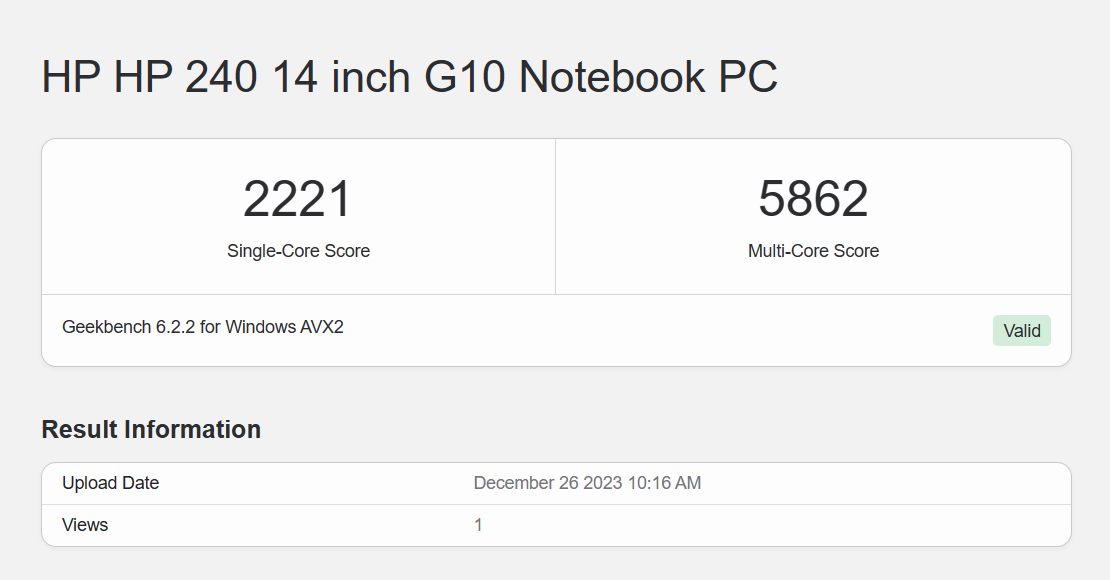Select the multi-core score number 5862
This screenshot has width=1110, height=580.
pos(813,199)
